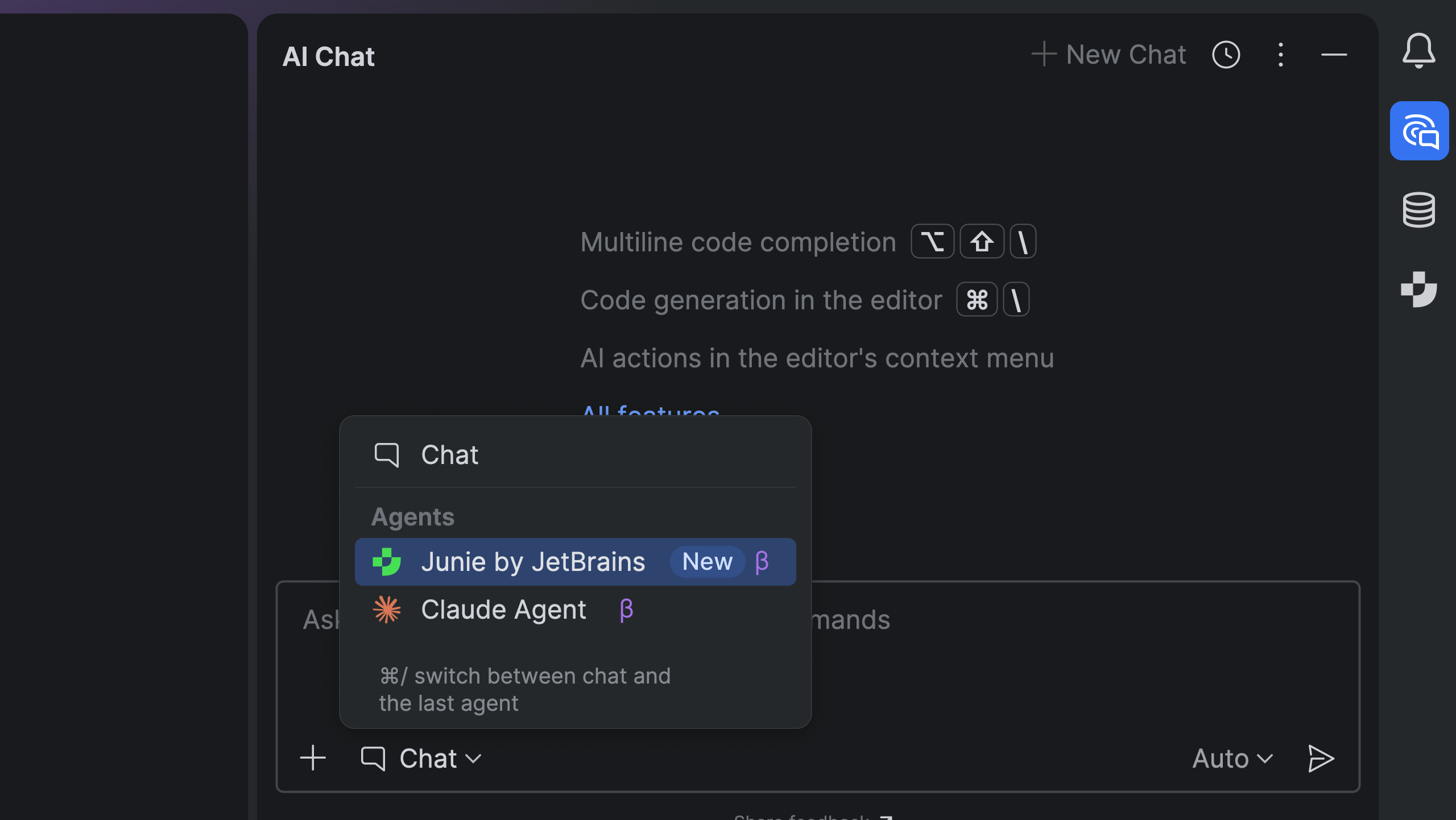Show chat history clock icon

1226,55
